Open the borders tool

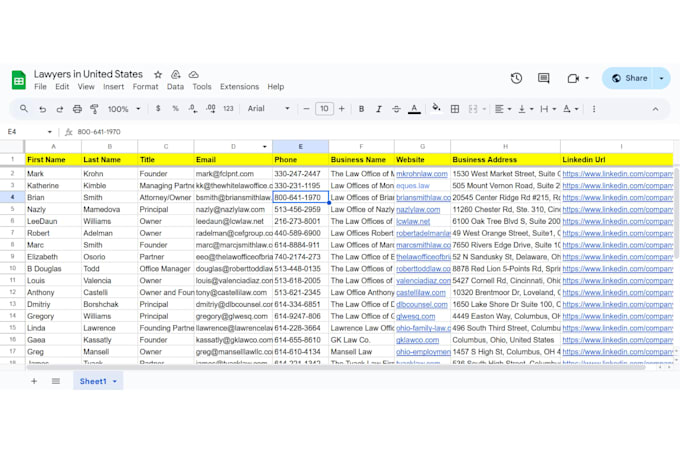pyautogui.click(x=455, y=109)
